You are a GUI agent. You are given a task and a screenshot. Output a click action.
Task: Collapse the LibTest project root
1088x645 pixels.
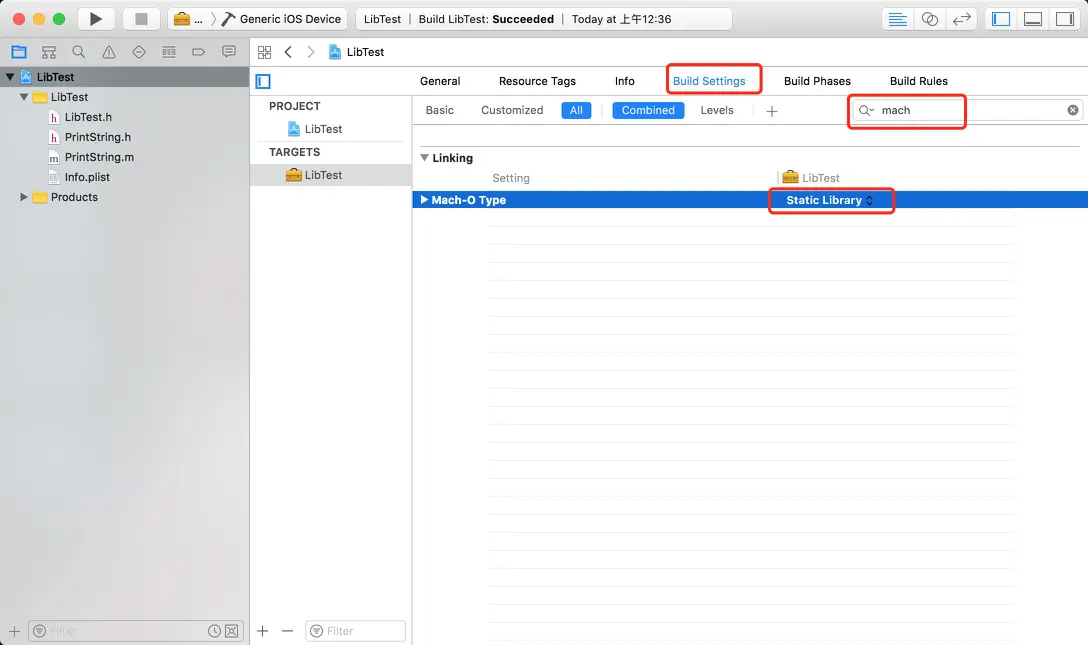click(10, 77)
